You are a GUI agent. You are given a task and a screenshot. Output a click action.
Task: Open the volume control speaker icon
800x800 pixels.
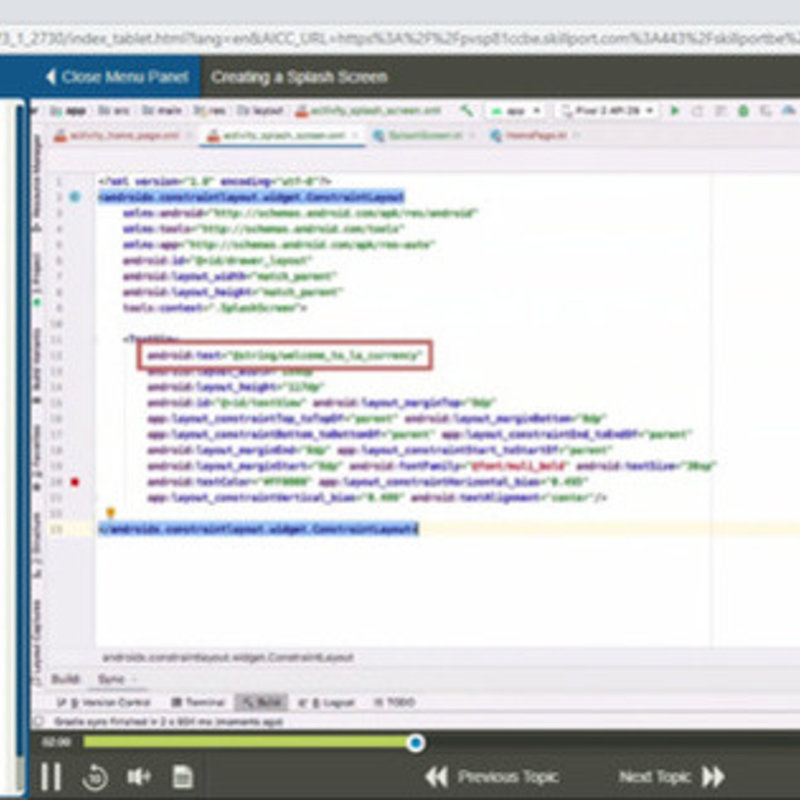coord(138,777)
